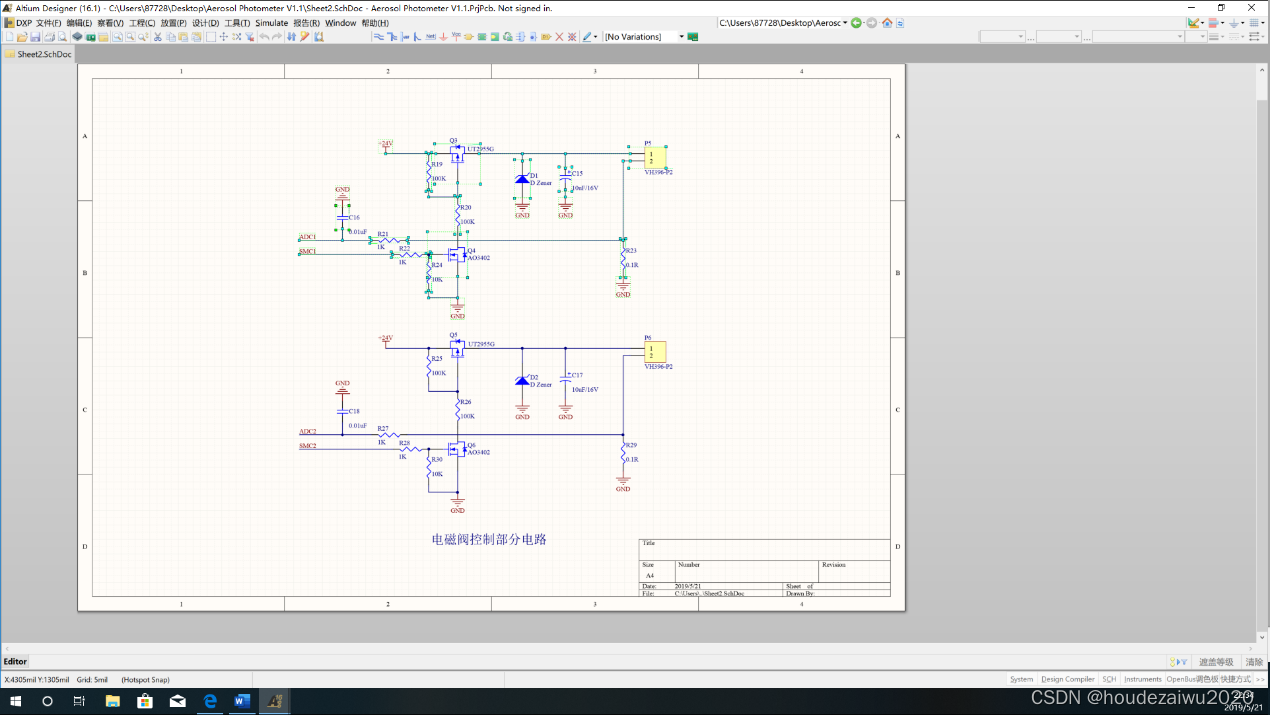Click the Move selection cross-arrows icon
This screenshot has width=1270, height=715.
pos(224,37)
